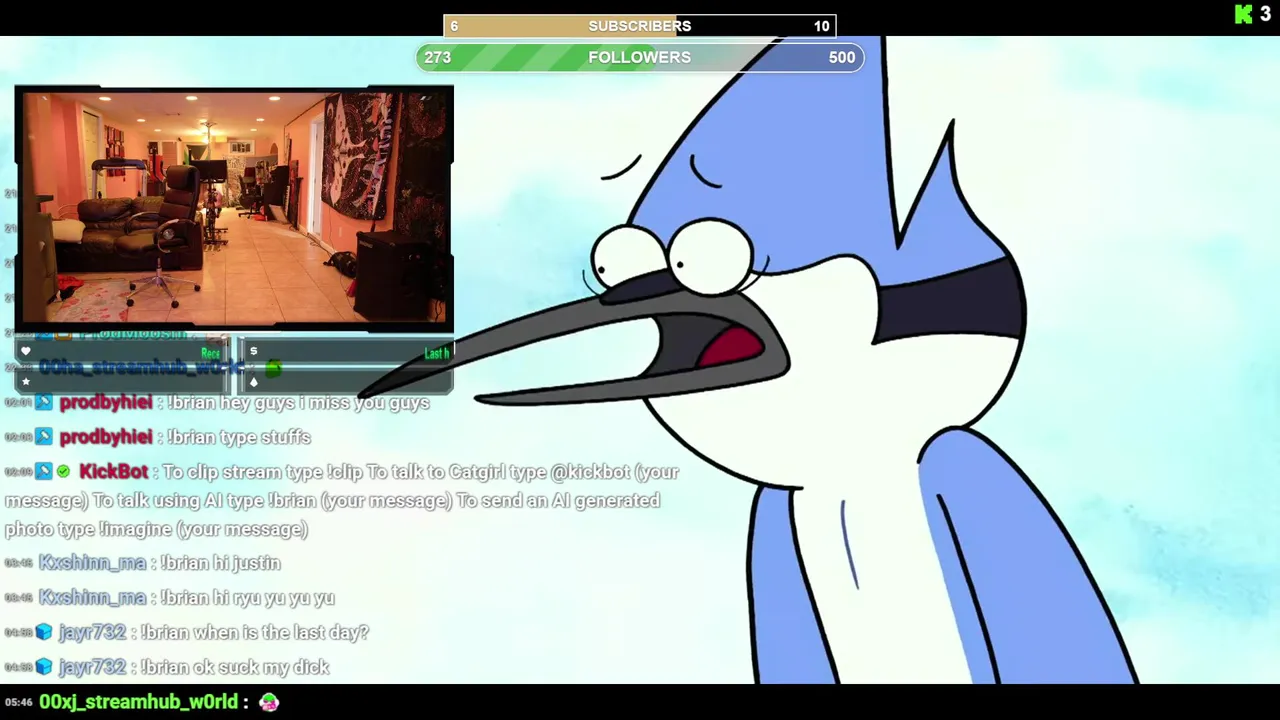Click the 05:46 timestamp in the bottom bar

[18, 703]
